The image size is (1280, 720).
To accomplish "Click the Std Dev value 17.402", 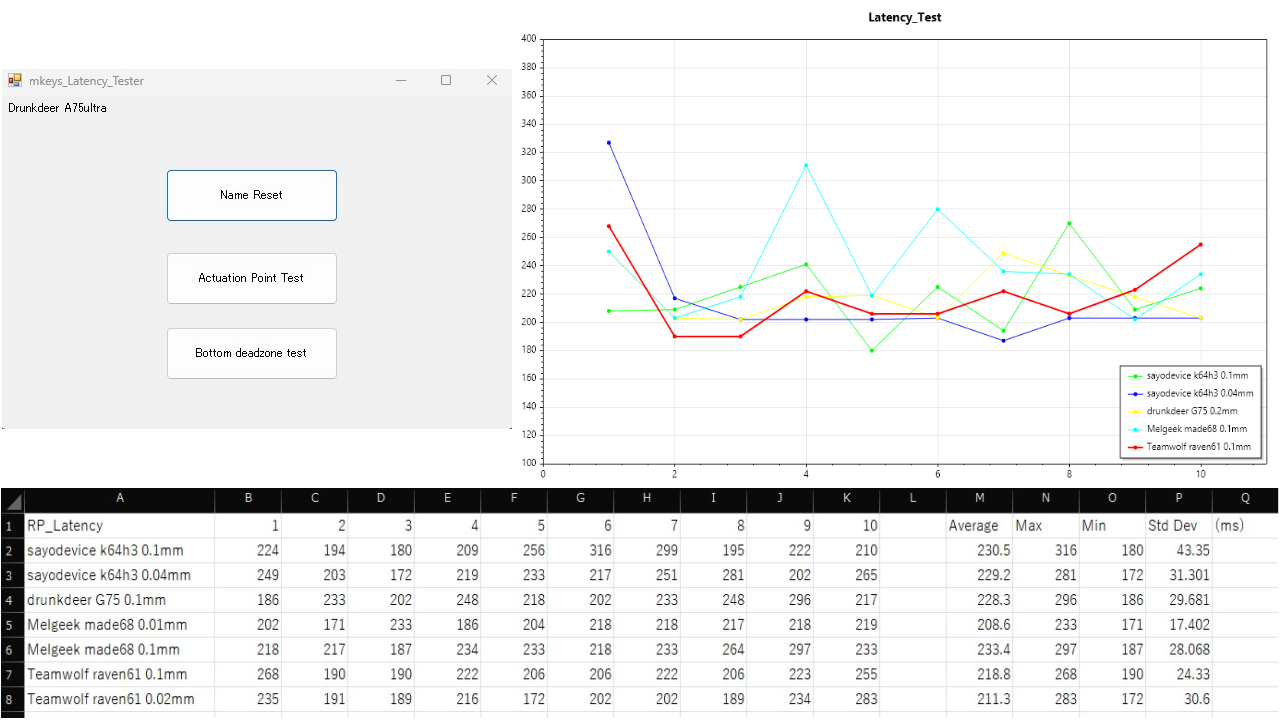I will tap(1179, 625).
